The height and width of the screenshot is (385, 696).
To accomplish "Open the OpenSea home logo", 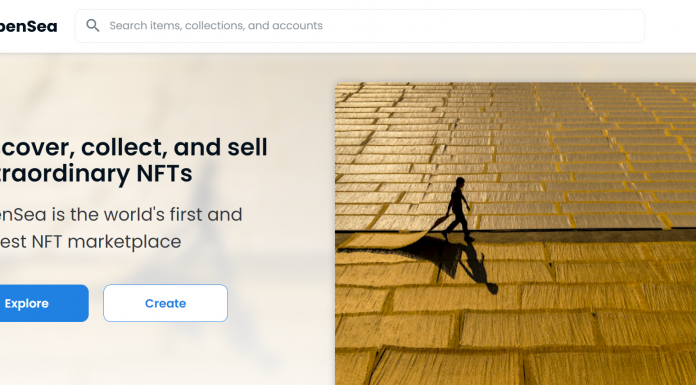I will (28, 26).
